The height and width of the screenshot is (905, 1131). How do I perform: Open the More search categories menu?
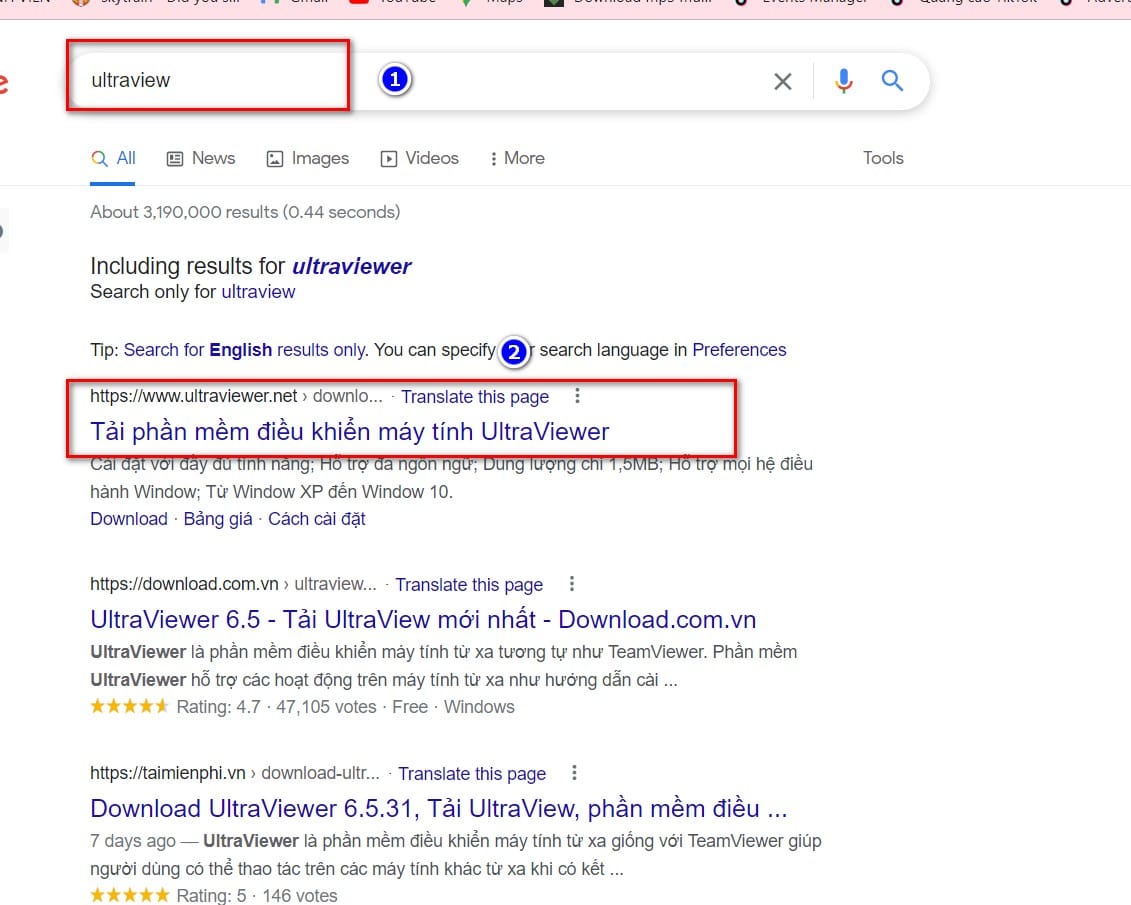[x=517, y=158]
